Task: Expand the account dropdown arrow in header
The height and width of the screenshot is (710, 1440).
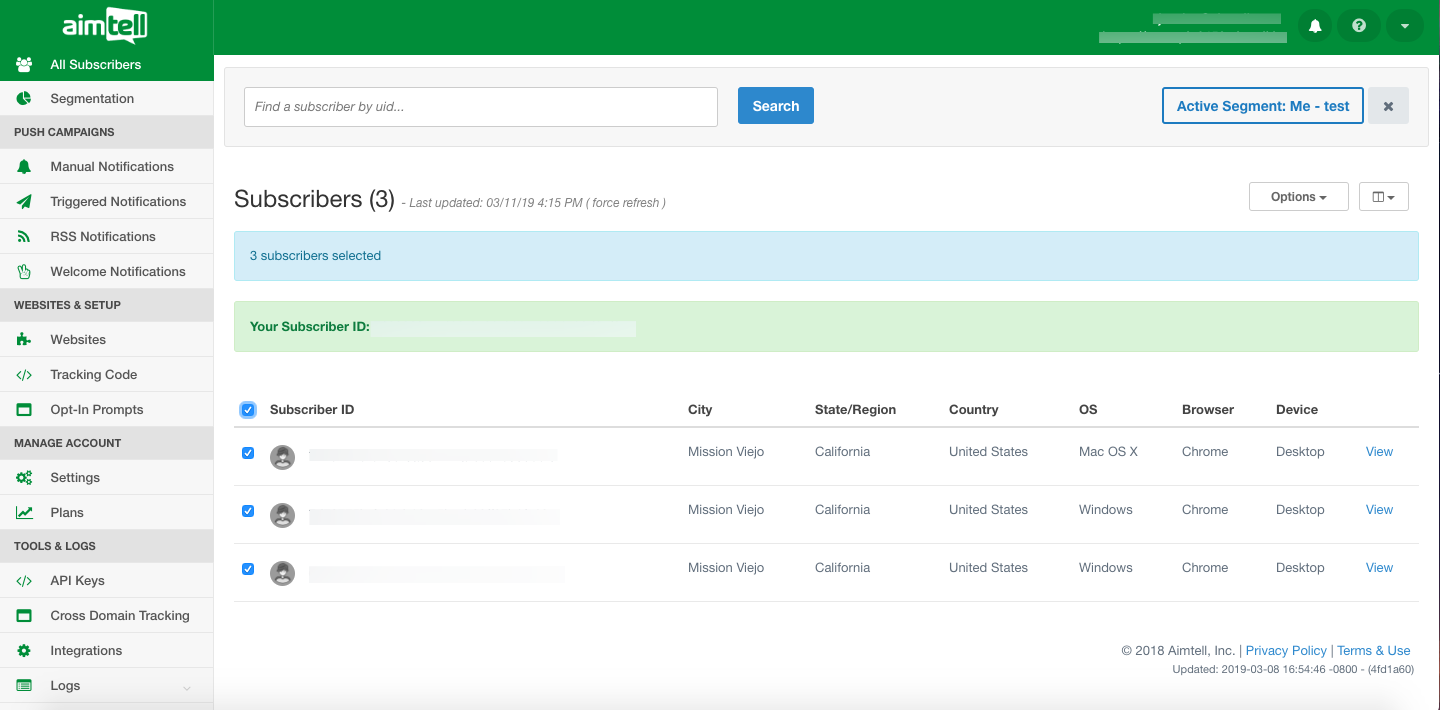Action: coord(1404,26)
